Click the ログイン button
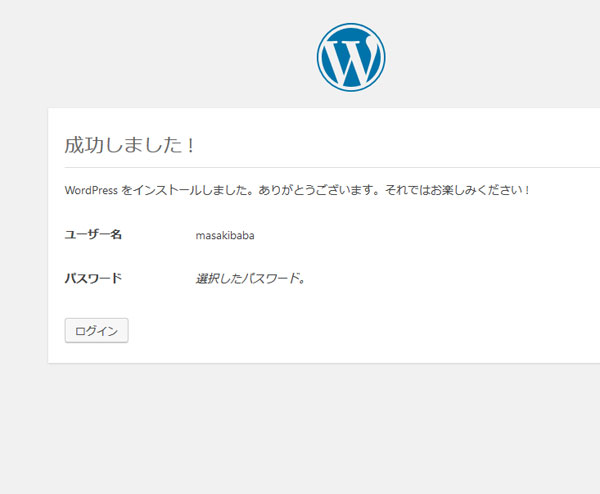The height and width of the screenshot is (494, 600). (x=96, y=331)
